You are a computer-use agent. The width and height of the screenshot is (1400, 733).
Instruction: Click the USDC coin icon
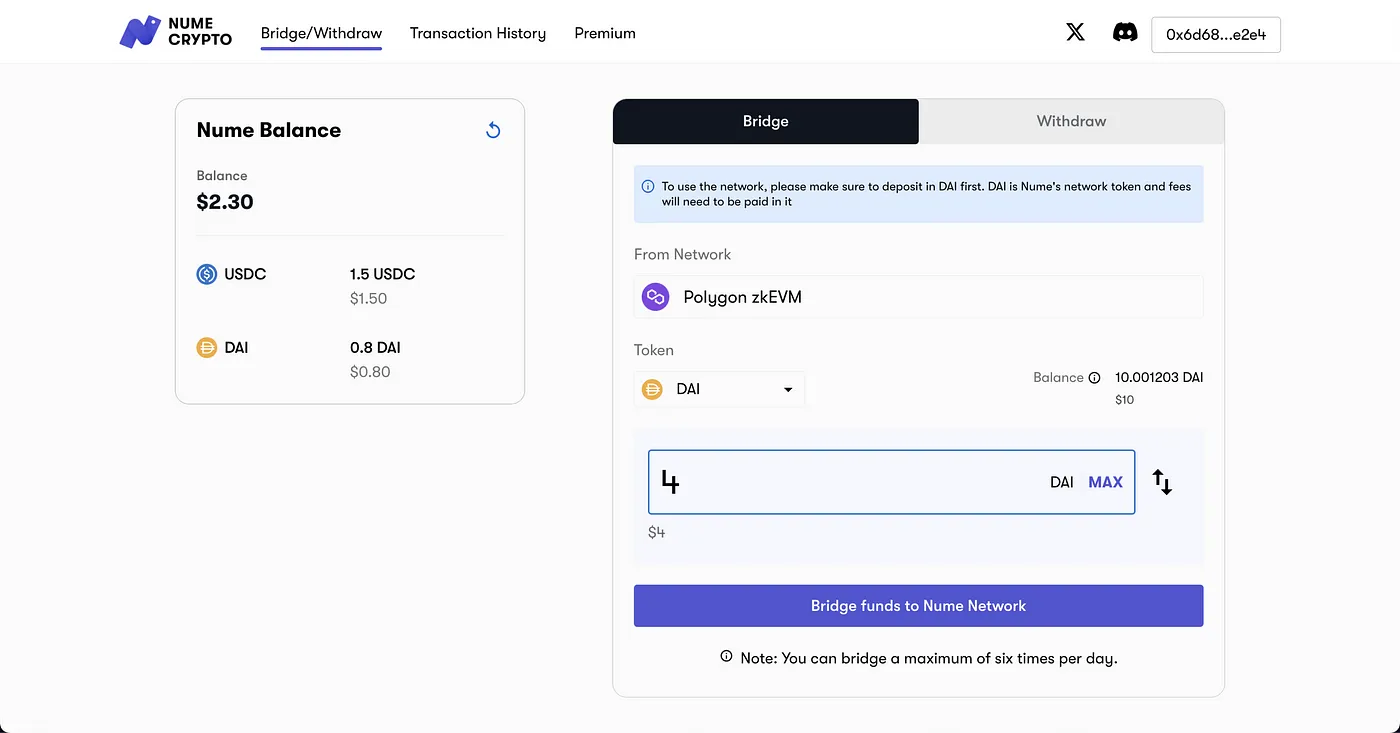(207, 274)
